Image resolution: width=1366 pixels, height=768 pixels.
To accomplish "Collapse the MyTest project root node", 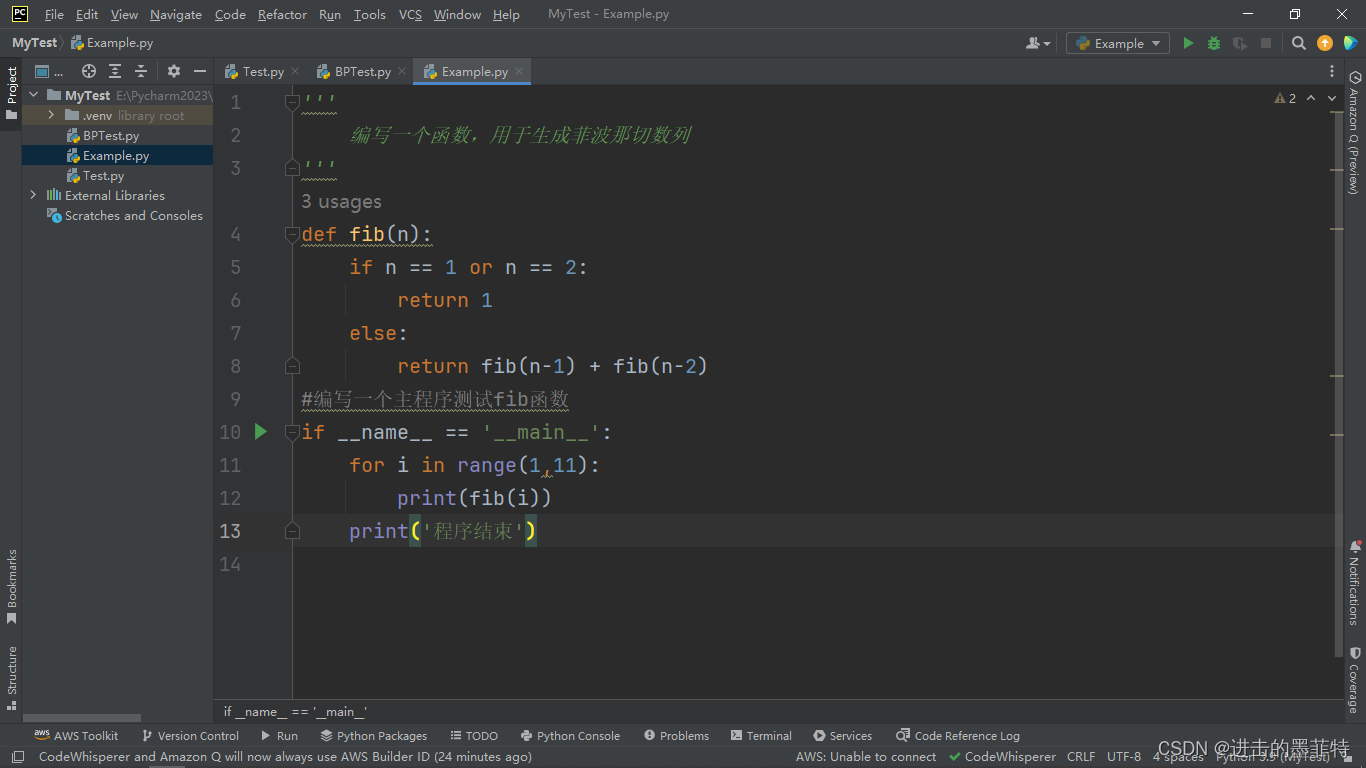I will (x=34, y=95).
